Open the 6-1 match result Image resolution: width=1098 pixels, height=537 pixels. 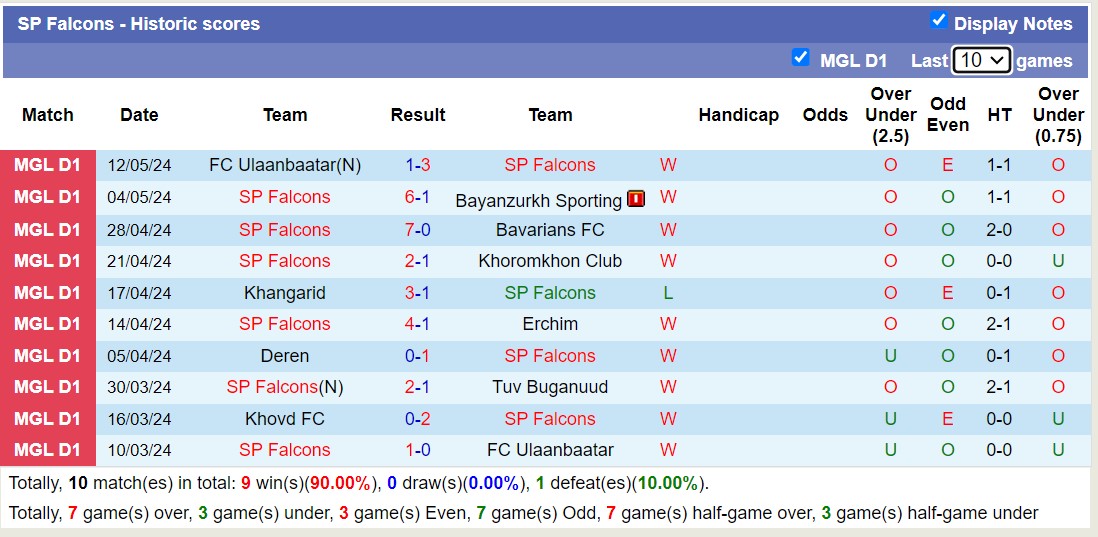click(417, 197)
